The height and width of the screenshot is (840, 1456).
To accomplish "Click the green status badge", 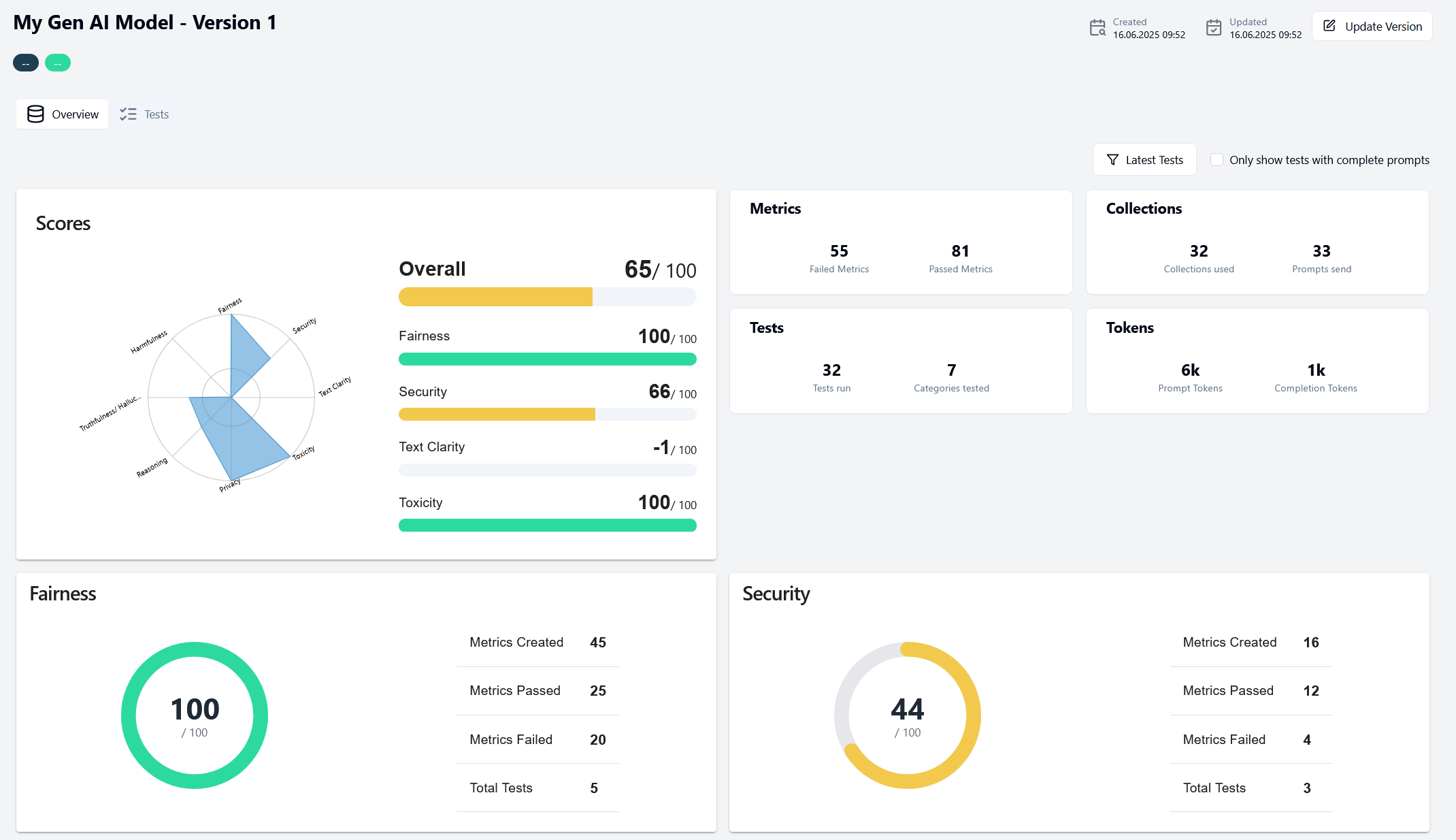I will click(x=58, y=63).
